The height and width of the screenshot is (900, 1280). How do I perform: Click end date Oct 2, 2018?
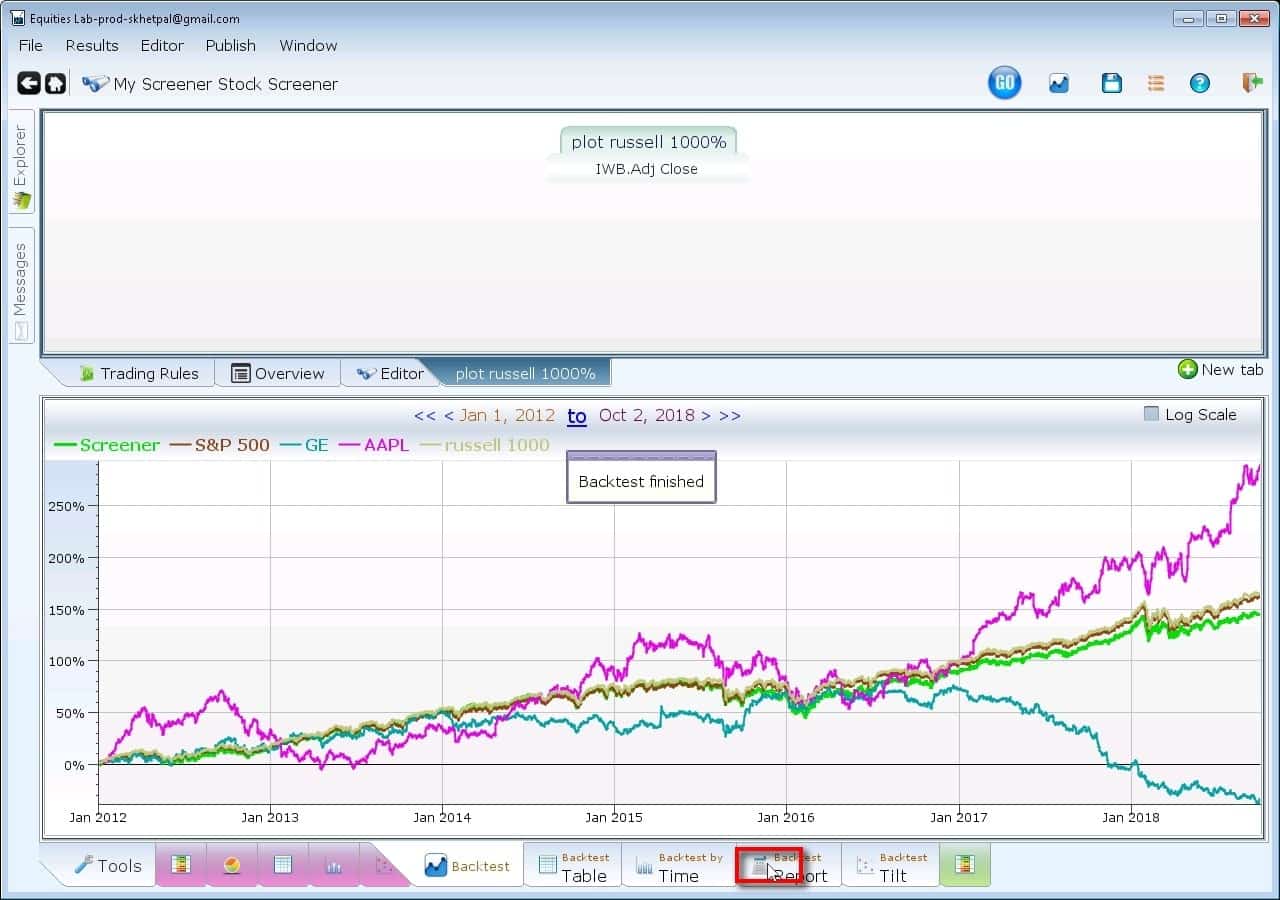(x=647, y=415)
